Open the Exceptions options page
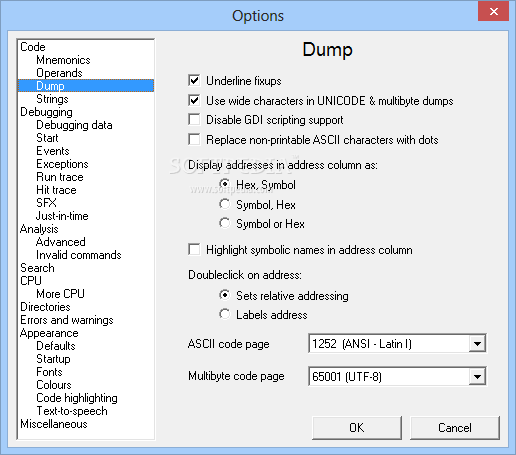Viewport: 516px width, 455px height. click(62, 164)
